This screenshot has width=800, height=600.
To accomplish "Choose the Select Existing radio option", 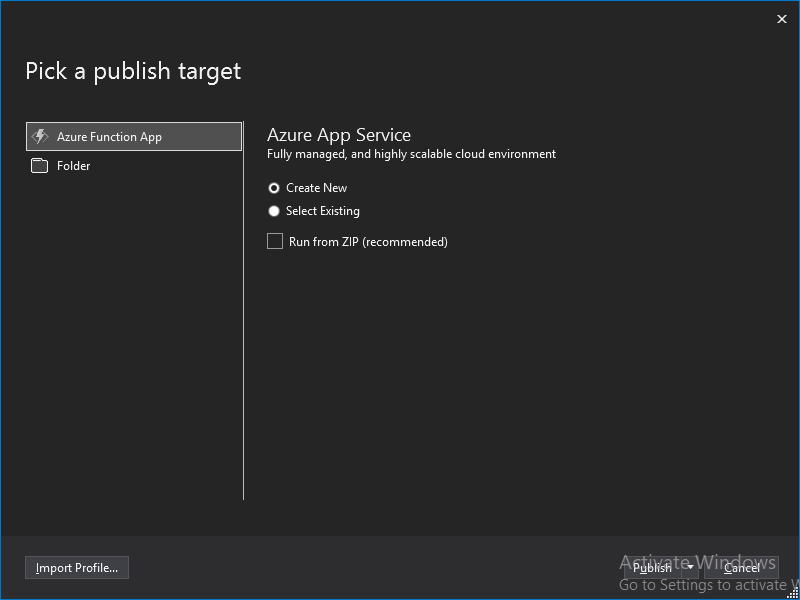I will click(274, 211).
